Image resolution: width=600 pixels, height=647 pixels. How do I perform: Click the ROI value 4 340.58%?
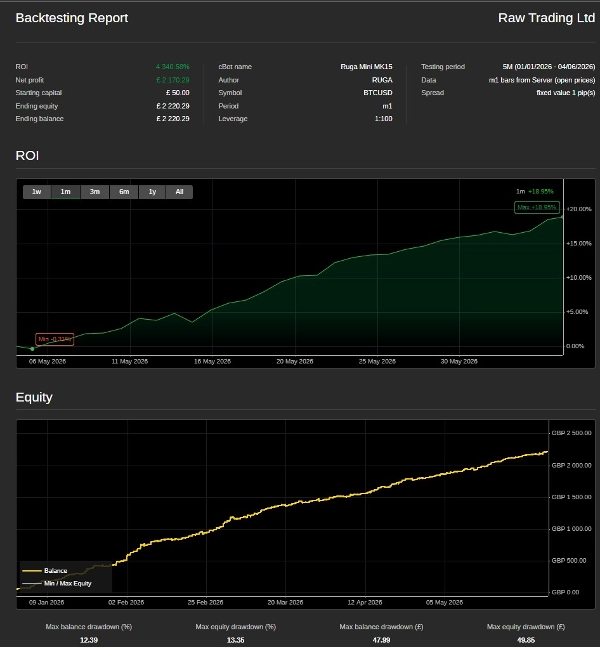point(172,67)
